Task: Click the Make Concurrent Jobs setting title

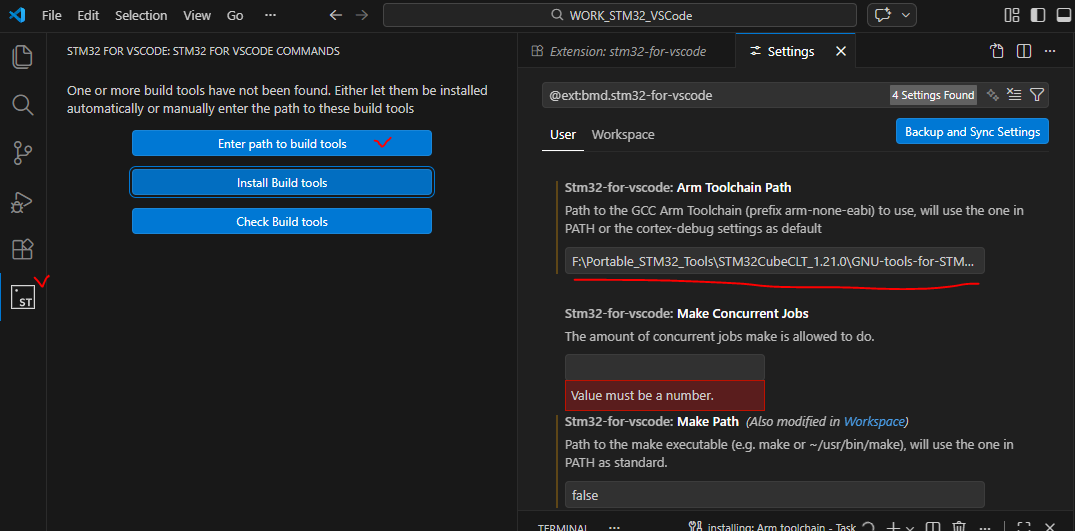Action: coord(686,314)
